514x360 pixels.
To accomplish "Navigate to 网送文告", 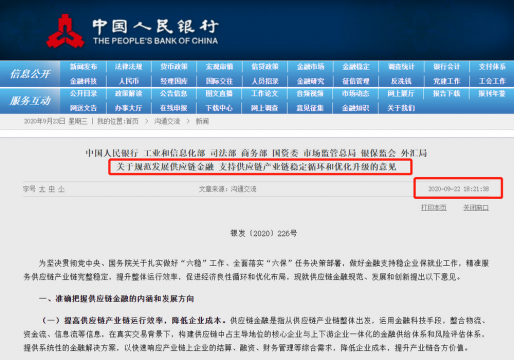I will click(83, 108).
